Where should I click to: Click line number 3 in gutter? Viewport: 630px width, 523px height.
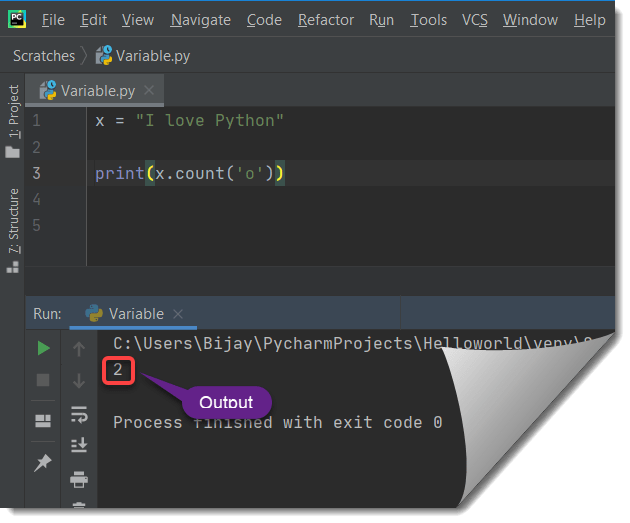36,173
